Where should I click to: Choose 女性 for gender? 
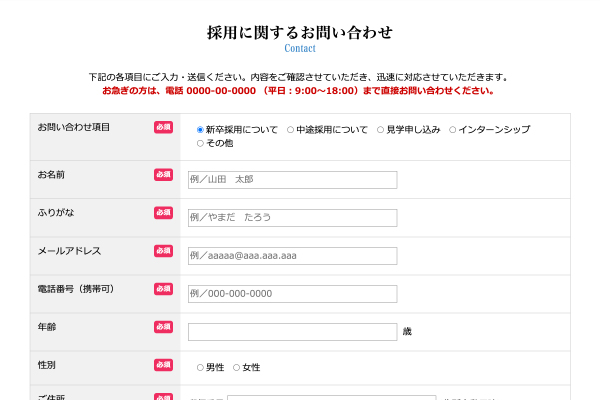click(x=236, y=367)
